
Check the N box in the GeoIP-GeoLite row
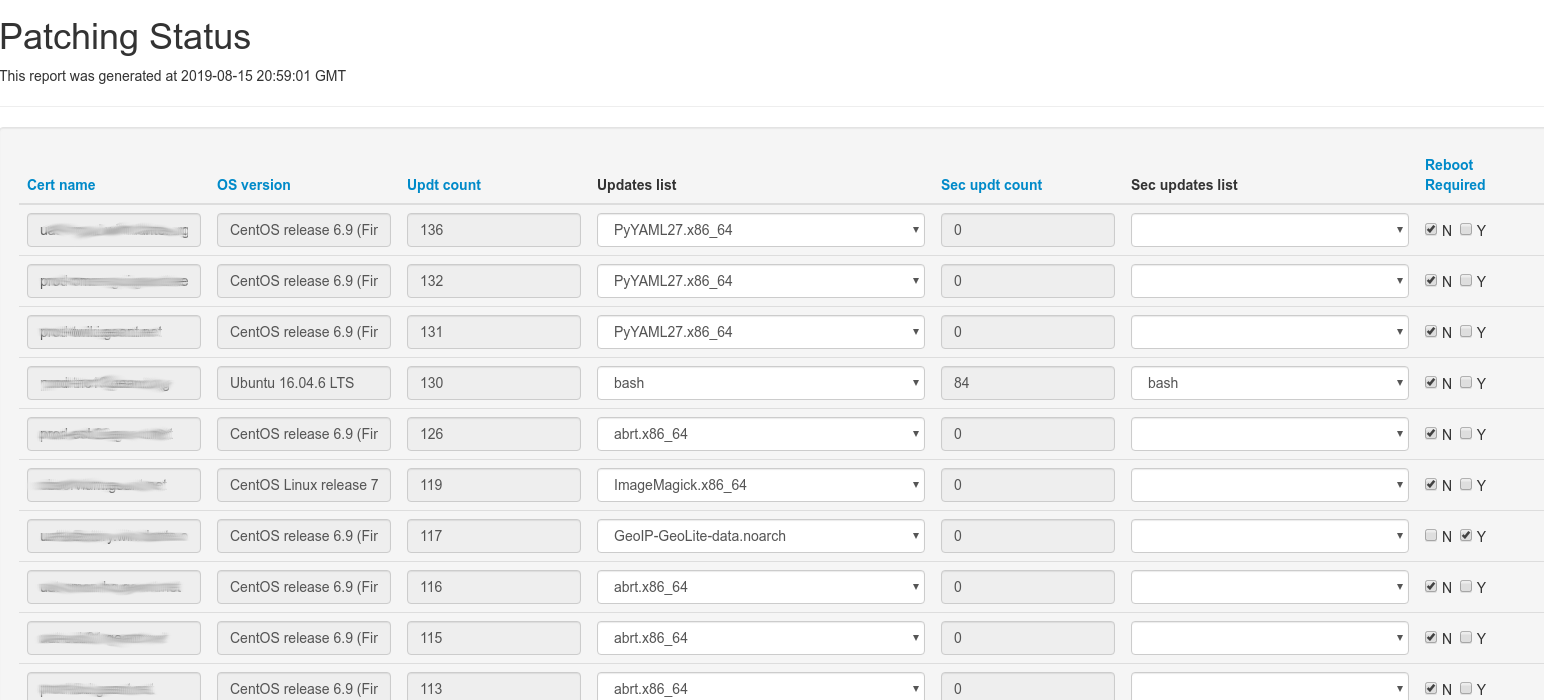click(1431, 535)
